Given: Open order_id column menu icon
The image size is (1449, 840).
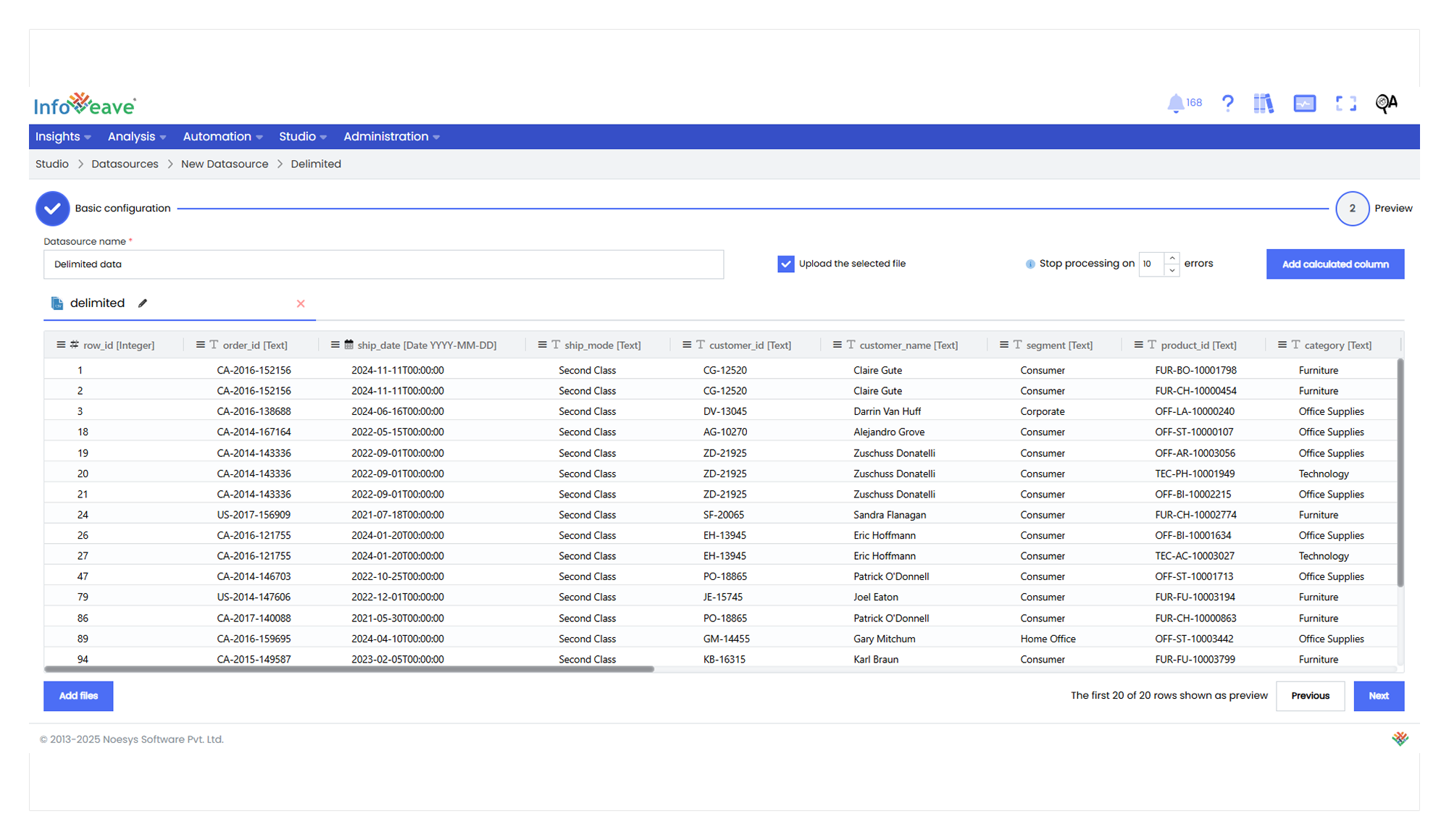Looking at the screenshot, I should [201, 345].
